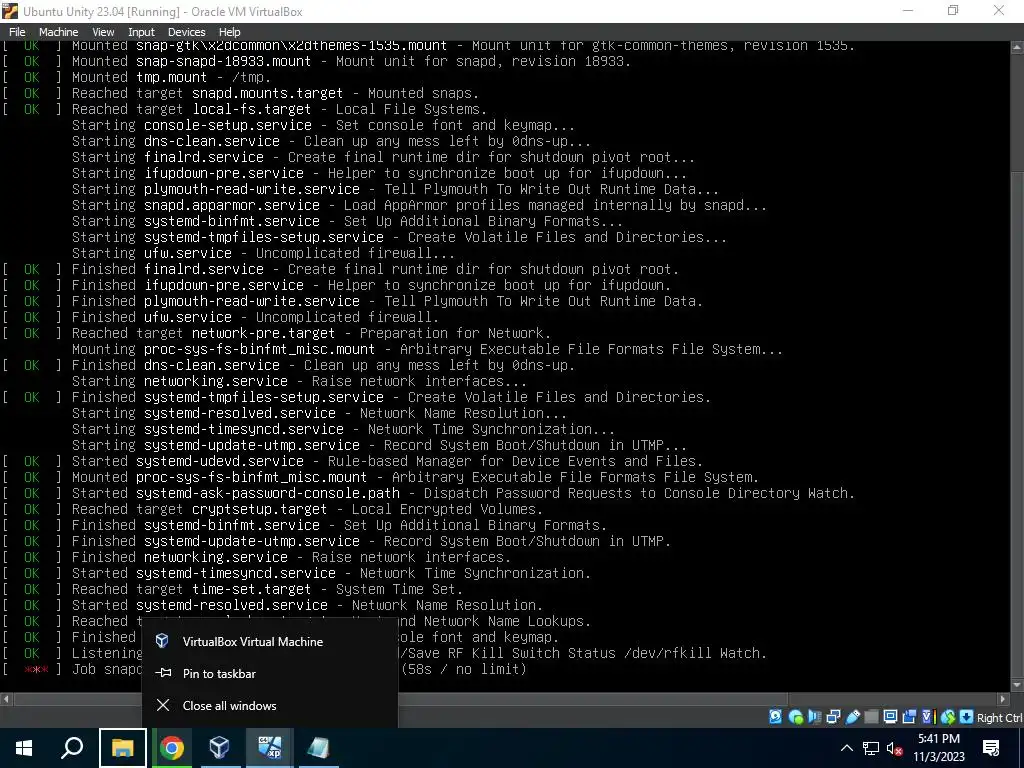The image size is (1024, 768).
Task: Click the running VM taskbar icon
Action: click(269, 748)
